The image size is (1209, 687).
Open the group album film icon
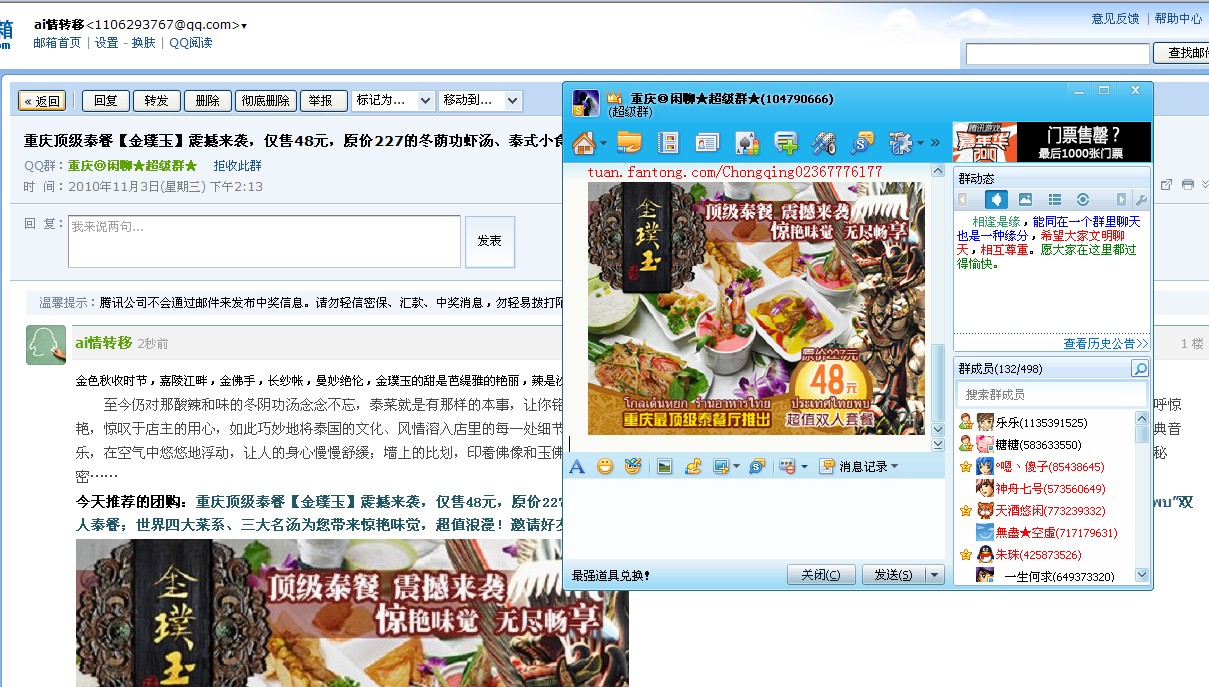(x=667, y=143)
